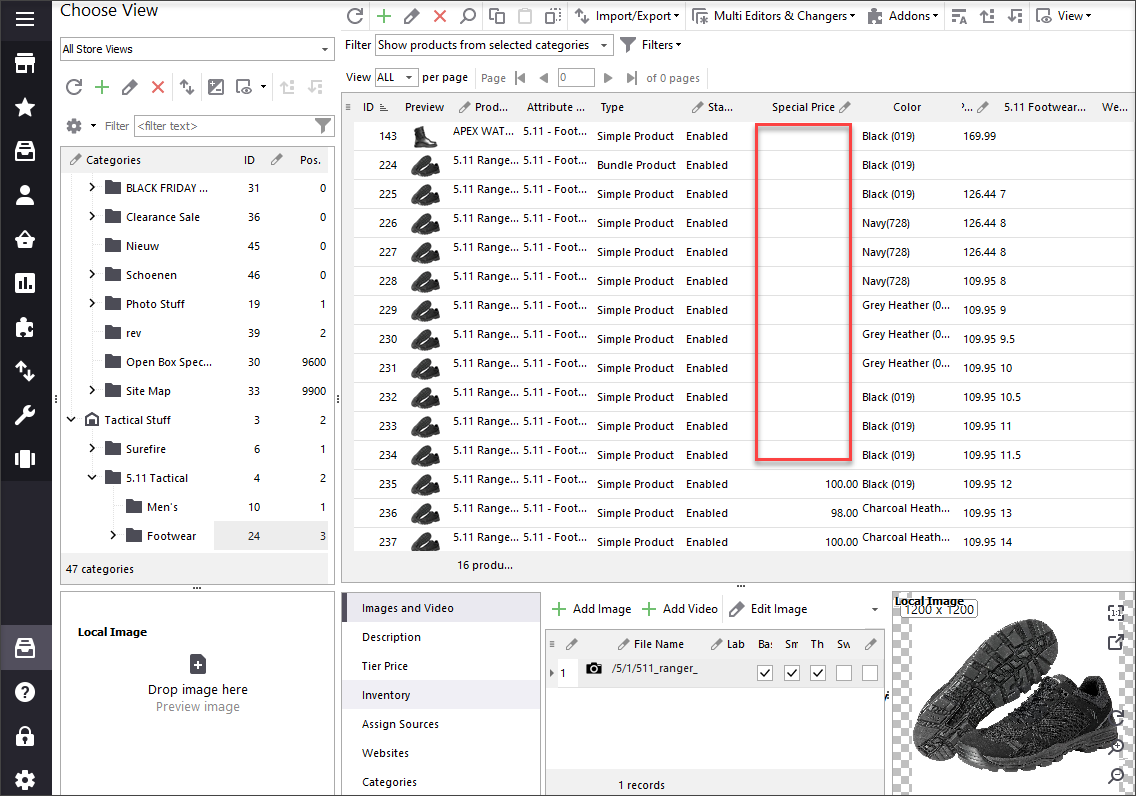Switch to the Tier Price tab
The image size is (1136, 796).
point(385,666)
